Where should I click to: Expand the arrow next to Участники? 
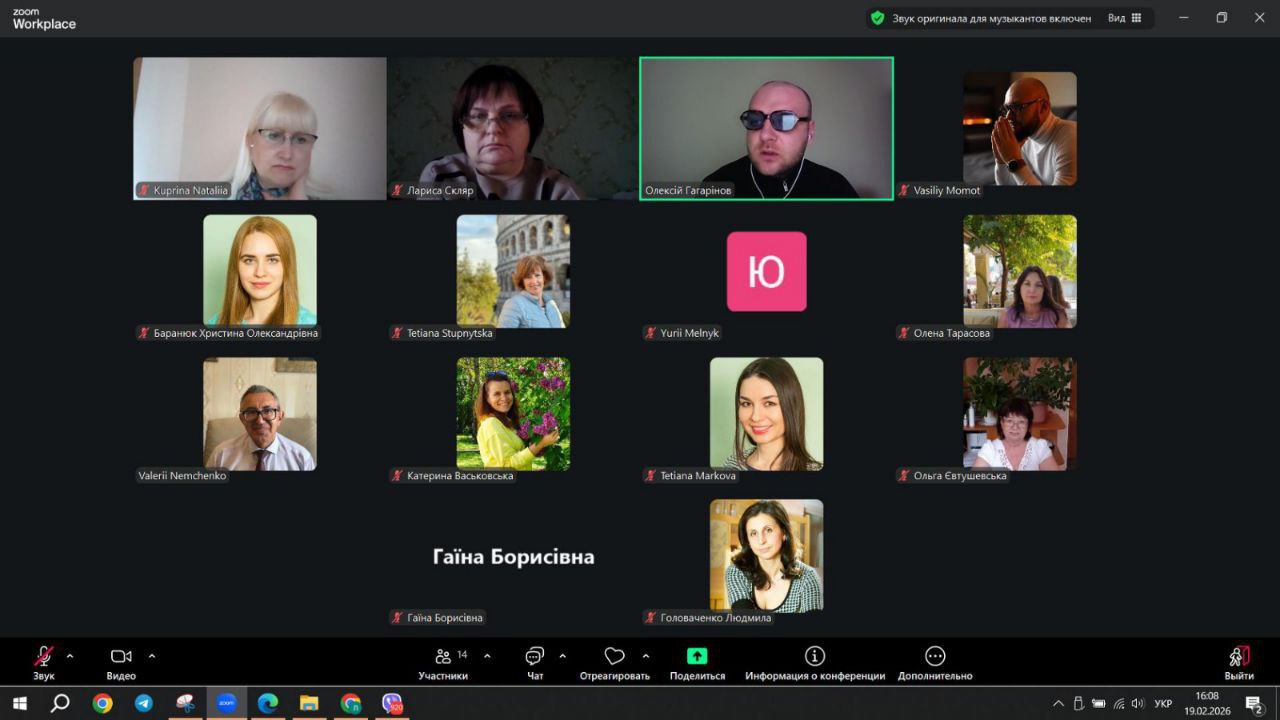tap(487, 656)
